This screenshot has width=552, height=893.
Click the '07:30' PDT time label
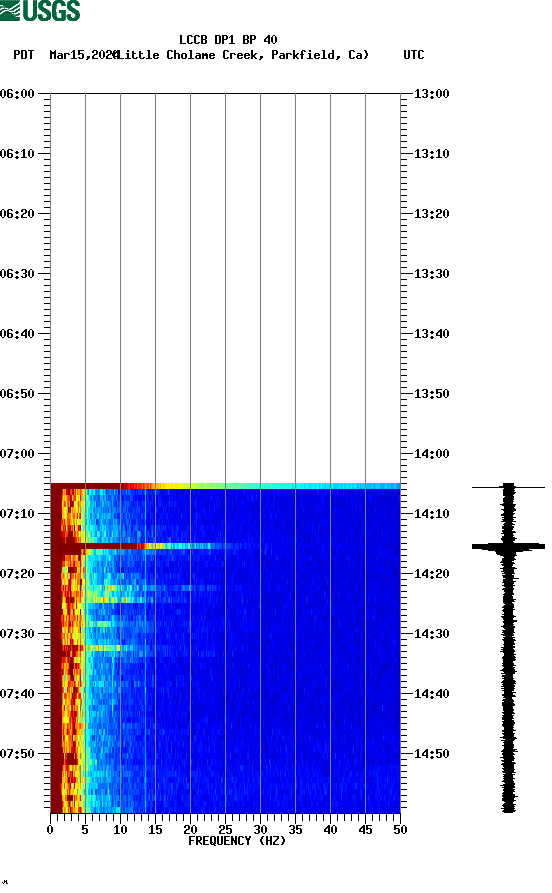[18, 634]
